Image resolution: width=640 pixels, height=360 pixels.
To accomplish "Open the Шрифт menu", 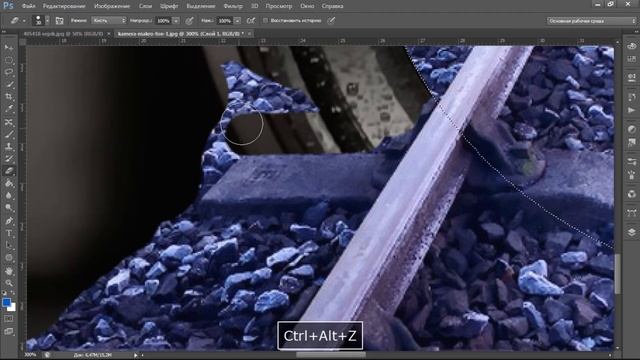I will [169, 6].
